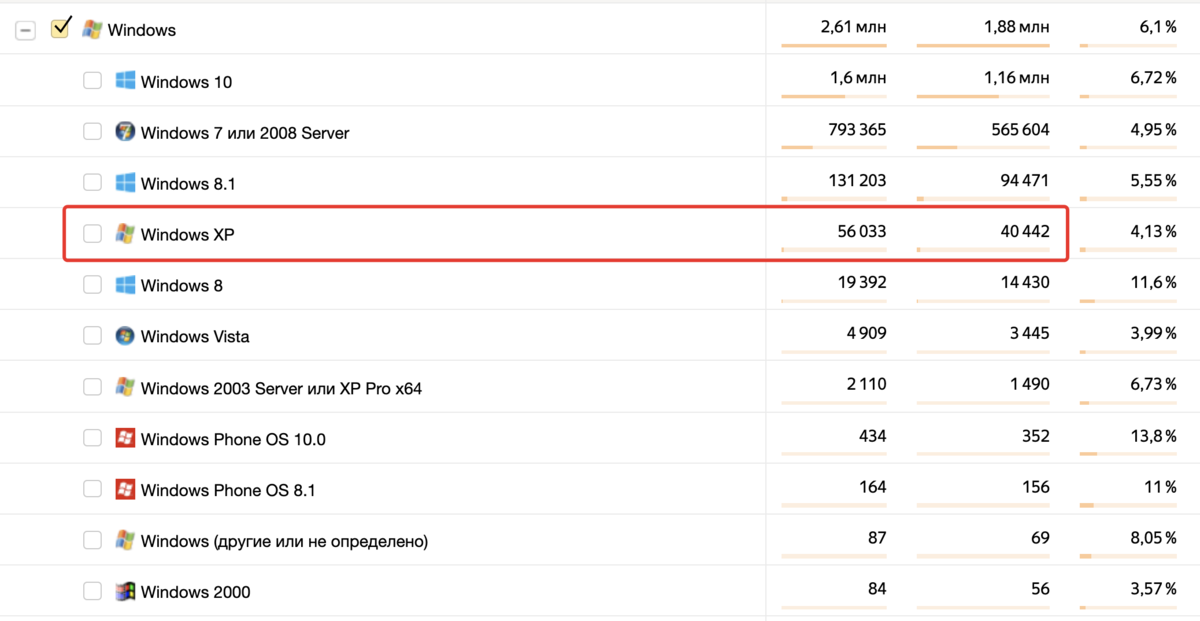
Task: Tick the Windows Vista checkbox
Action: 92,336
